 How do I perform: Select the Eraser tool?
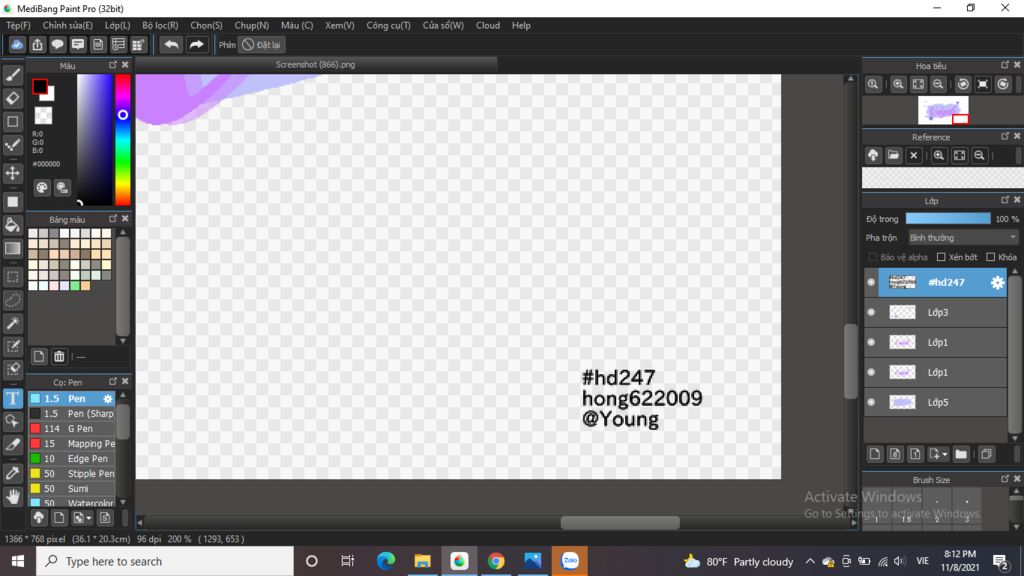click(x=12, y=99)
